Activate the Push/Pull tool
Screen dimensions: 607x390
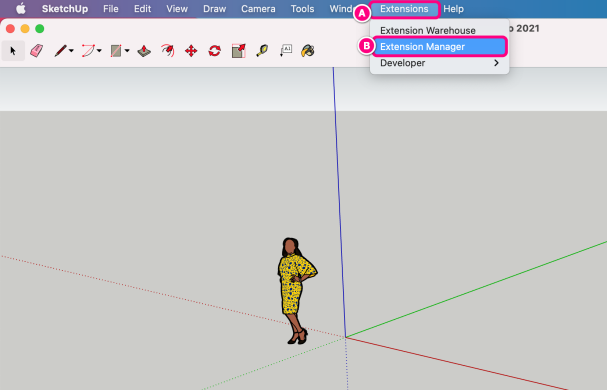(x=144, y=51)
